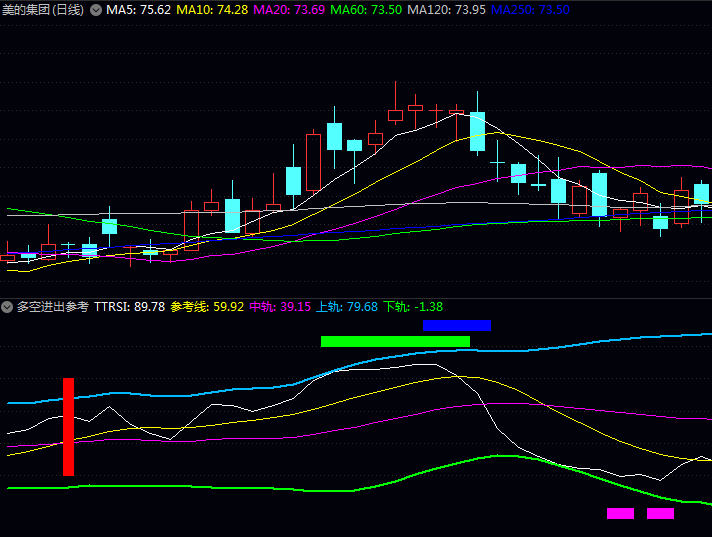Open the dropdown next to 美的集团(日线)

click(x=96, y=10)
